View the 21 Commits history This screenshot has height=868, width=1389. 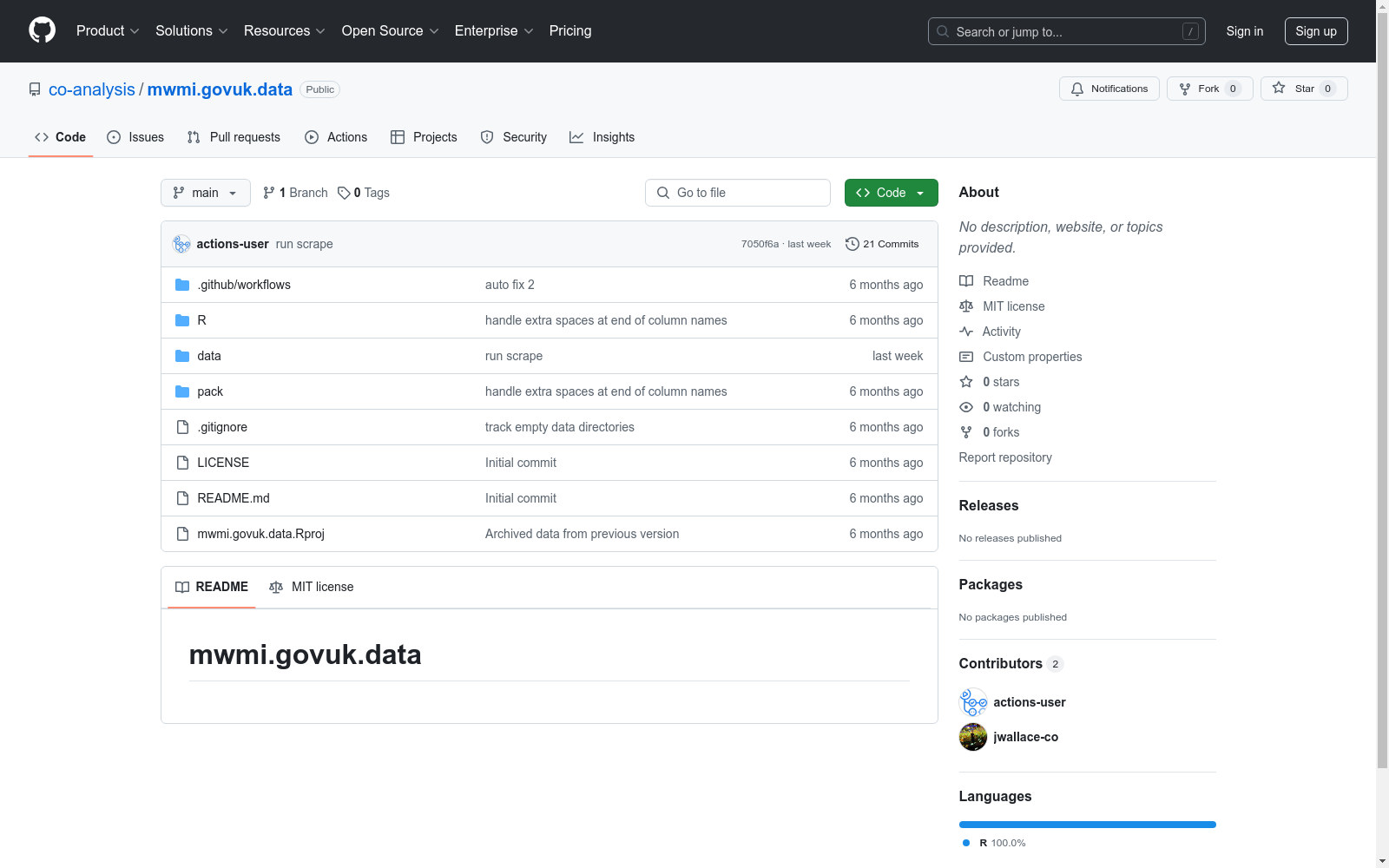882,244
